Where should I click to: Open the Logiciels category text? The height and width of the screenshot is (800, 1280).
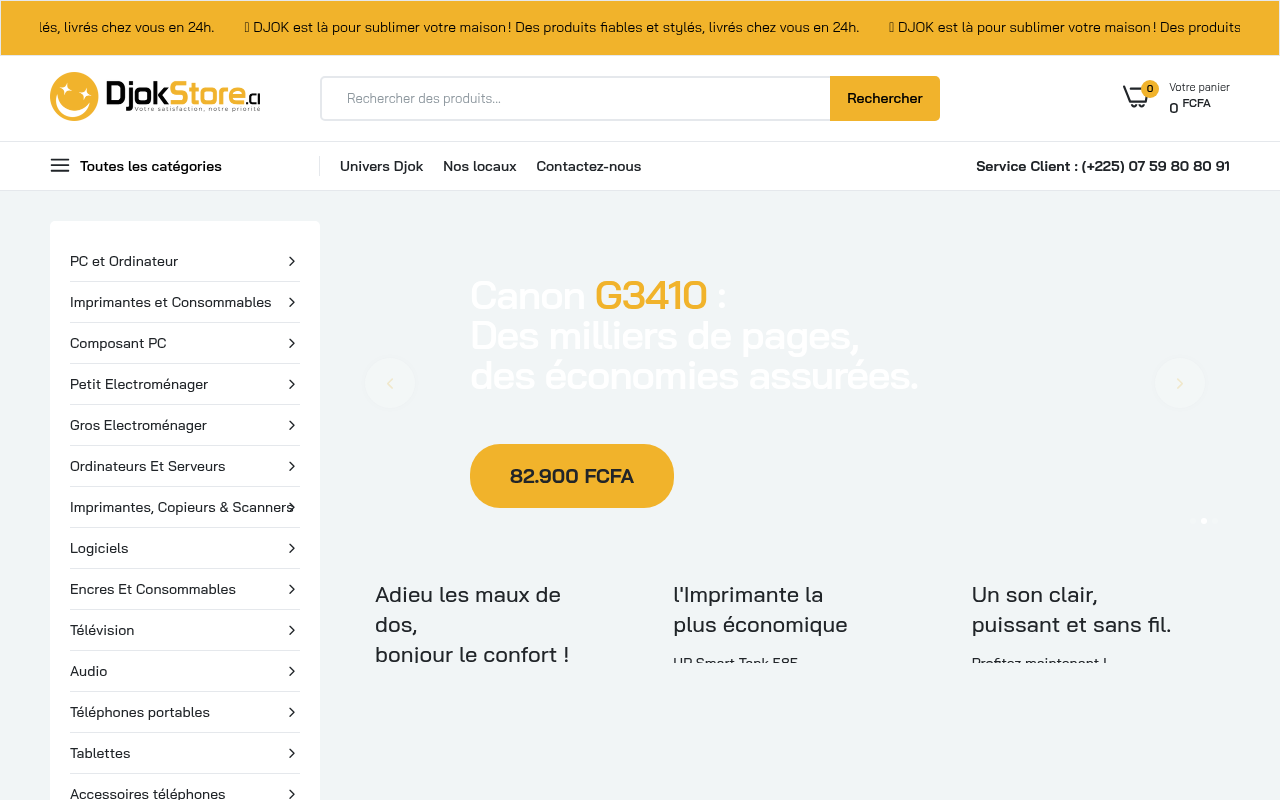tap(99, 548)
